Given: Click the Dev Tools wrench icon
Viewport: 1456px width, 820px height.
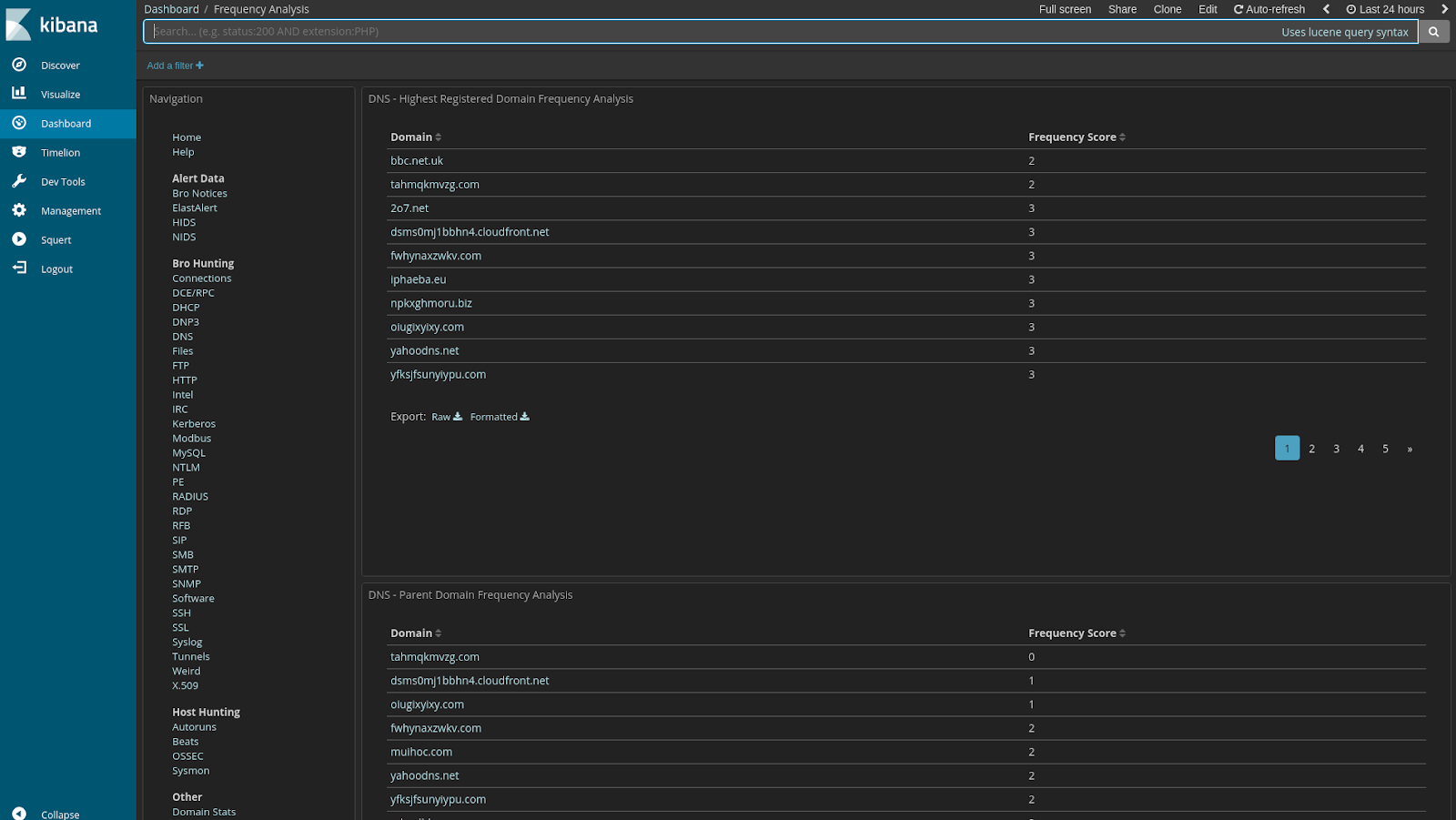Looking at the screenshot, I should tap(20, 181).
